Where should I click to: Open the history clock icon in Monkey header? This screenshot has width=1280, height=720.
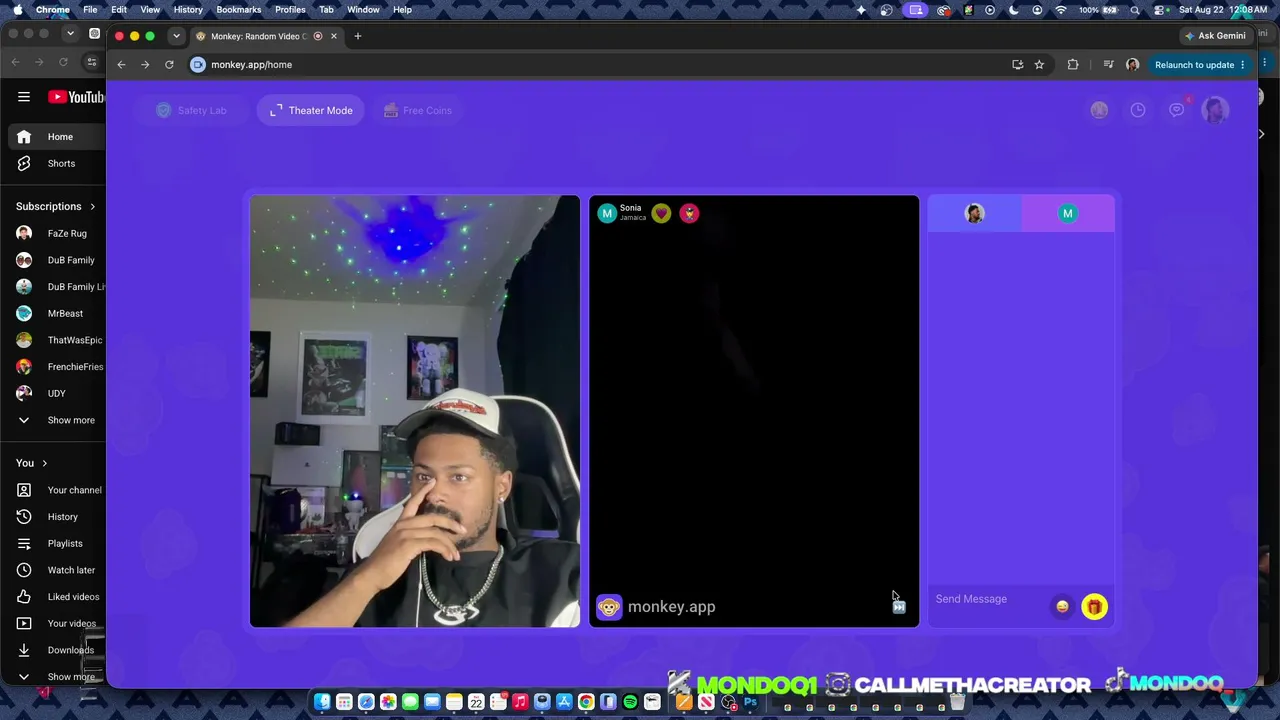click(1138, 110)
